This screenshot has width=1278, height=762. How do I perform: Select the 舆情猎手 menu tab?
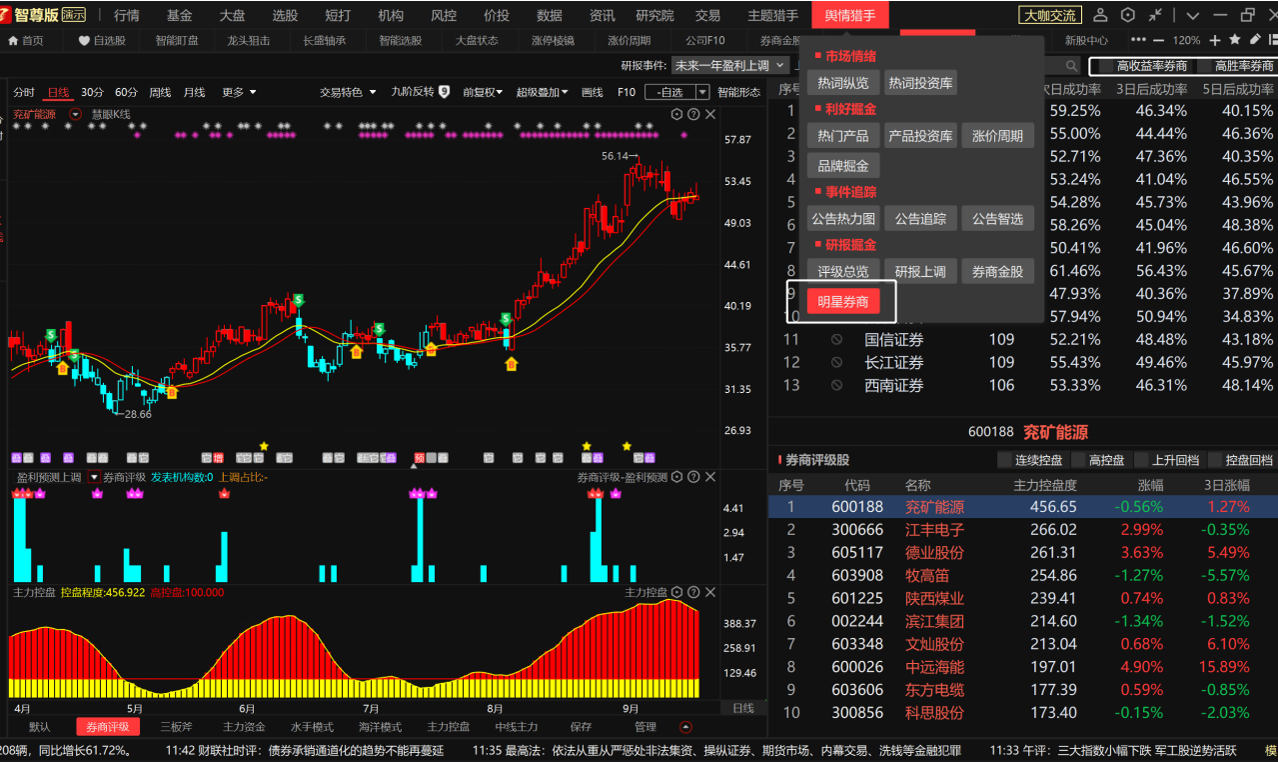coord(850,15)
